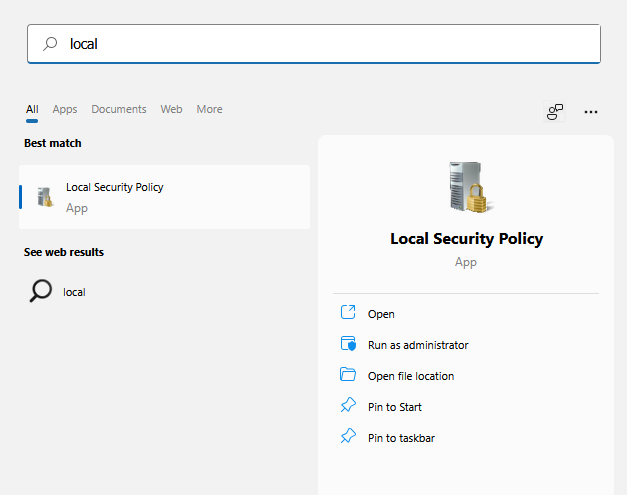Click the Open icon in the details panel

tap(348, 313)
